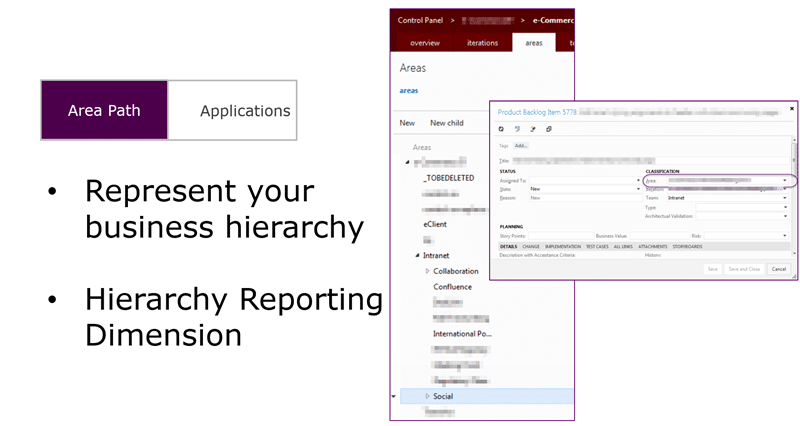Viewport: 800px width, 426px height.
Task: Click the undo changes icon in toolbar
Action: tap(517, 129)
